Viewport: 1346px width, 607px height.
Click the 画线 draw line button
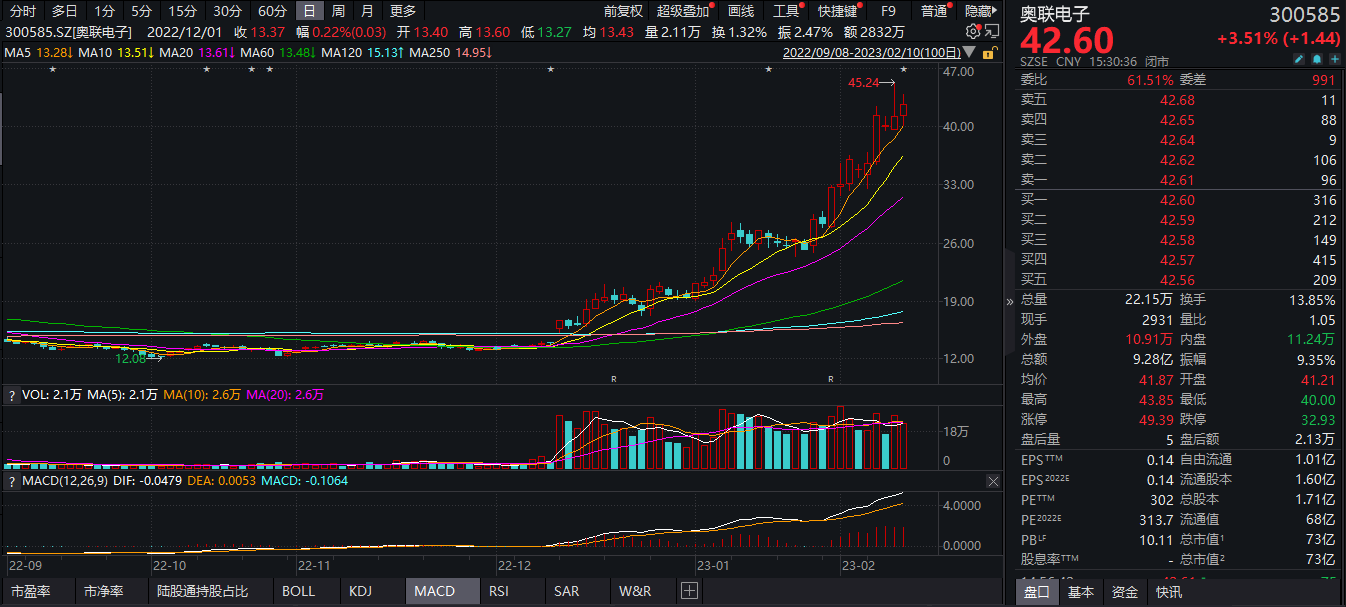coord(741,11)
